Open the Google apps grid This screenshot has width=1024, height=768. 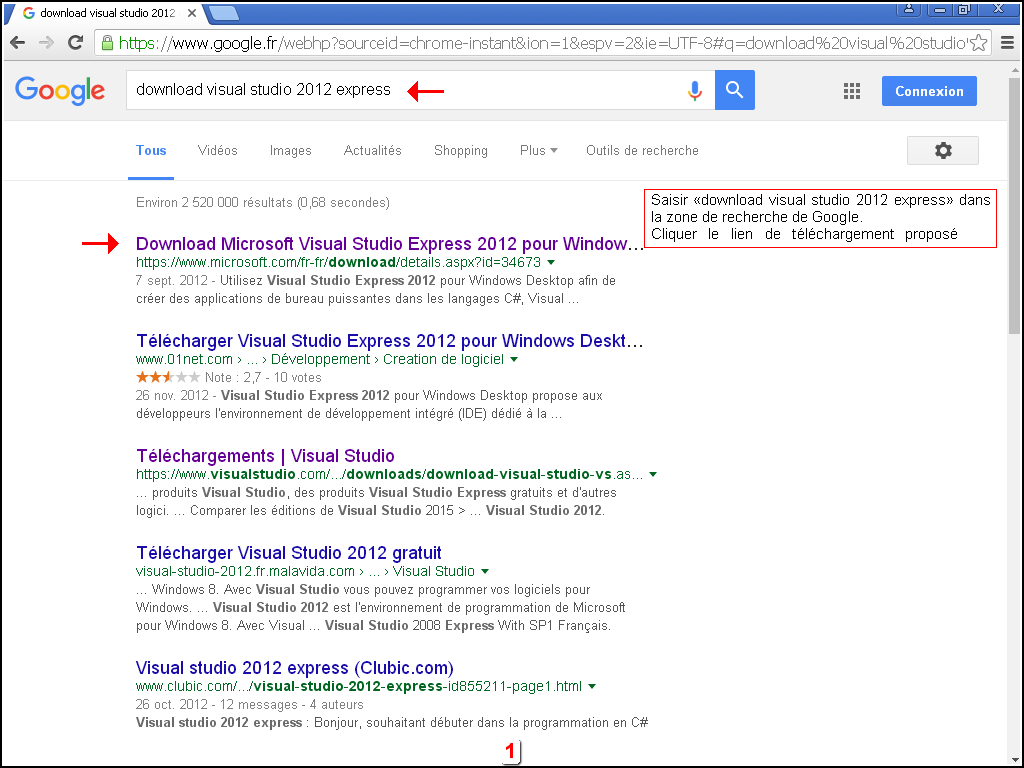coord(852,91)
